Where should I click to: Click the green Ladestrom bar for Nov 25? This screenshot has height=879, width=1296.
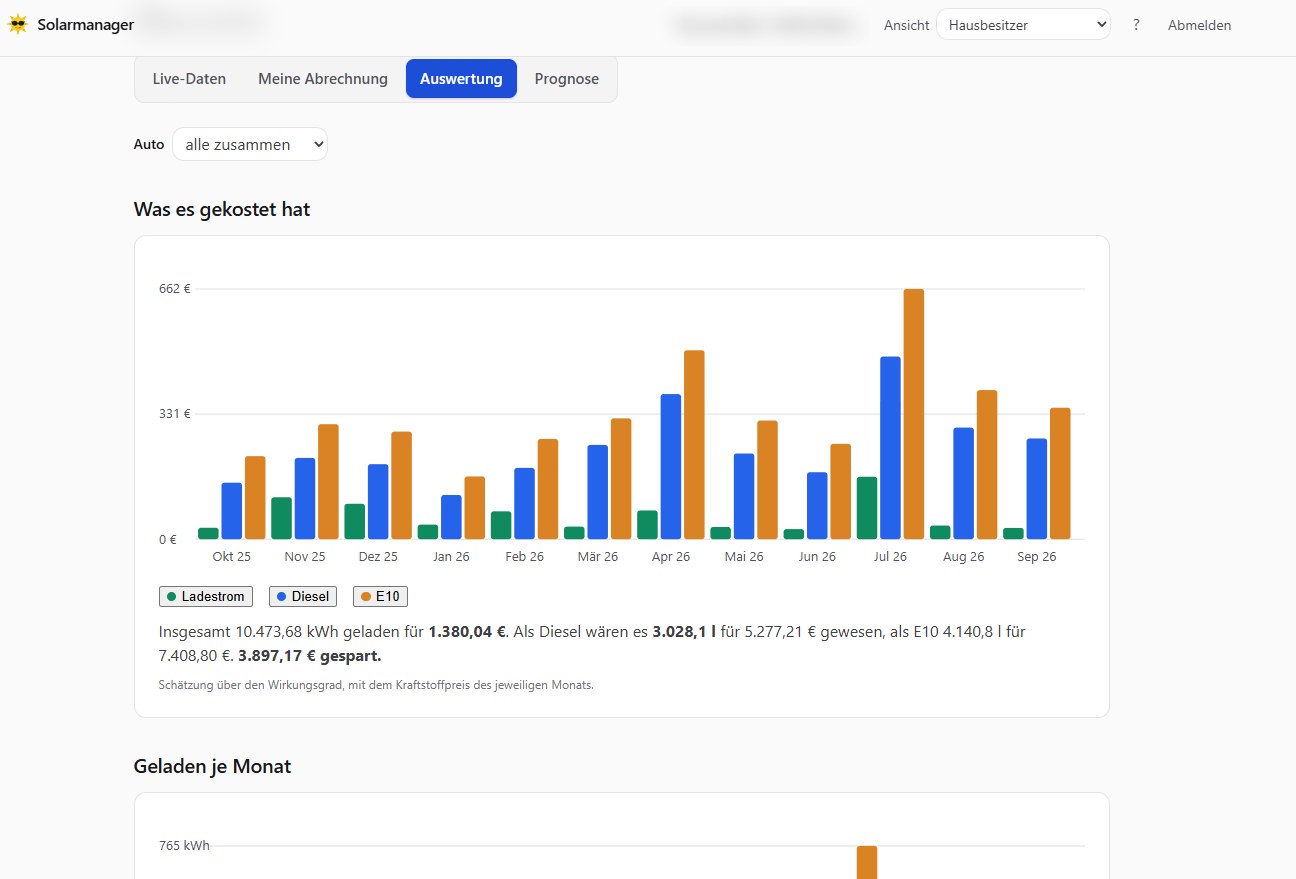[281, 518]
